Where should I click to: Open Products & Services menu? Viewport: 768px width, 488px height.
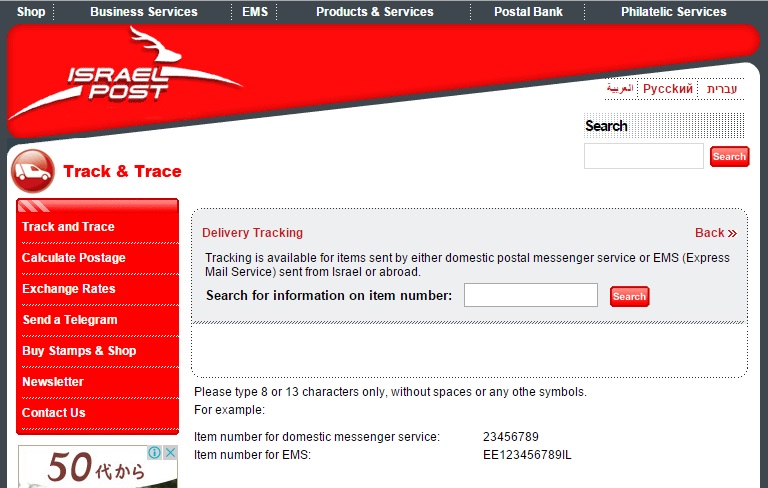coord(375,12)
